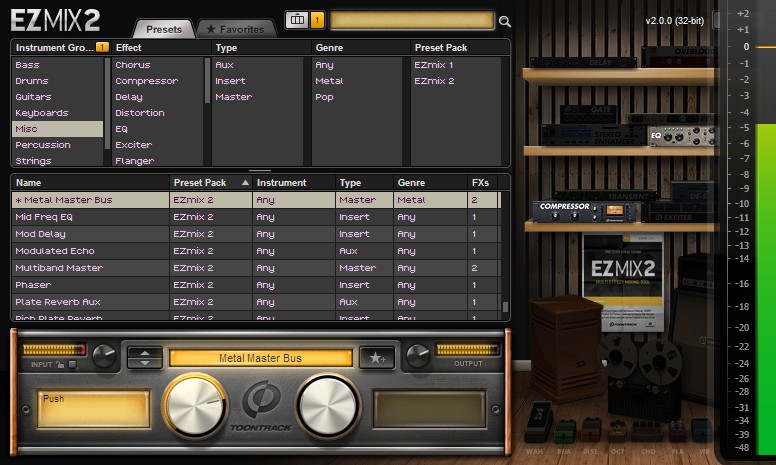Click the Effect filter column header

click(x=161, y=47)
